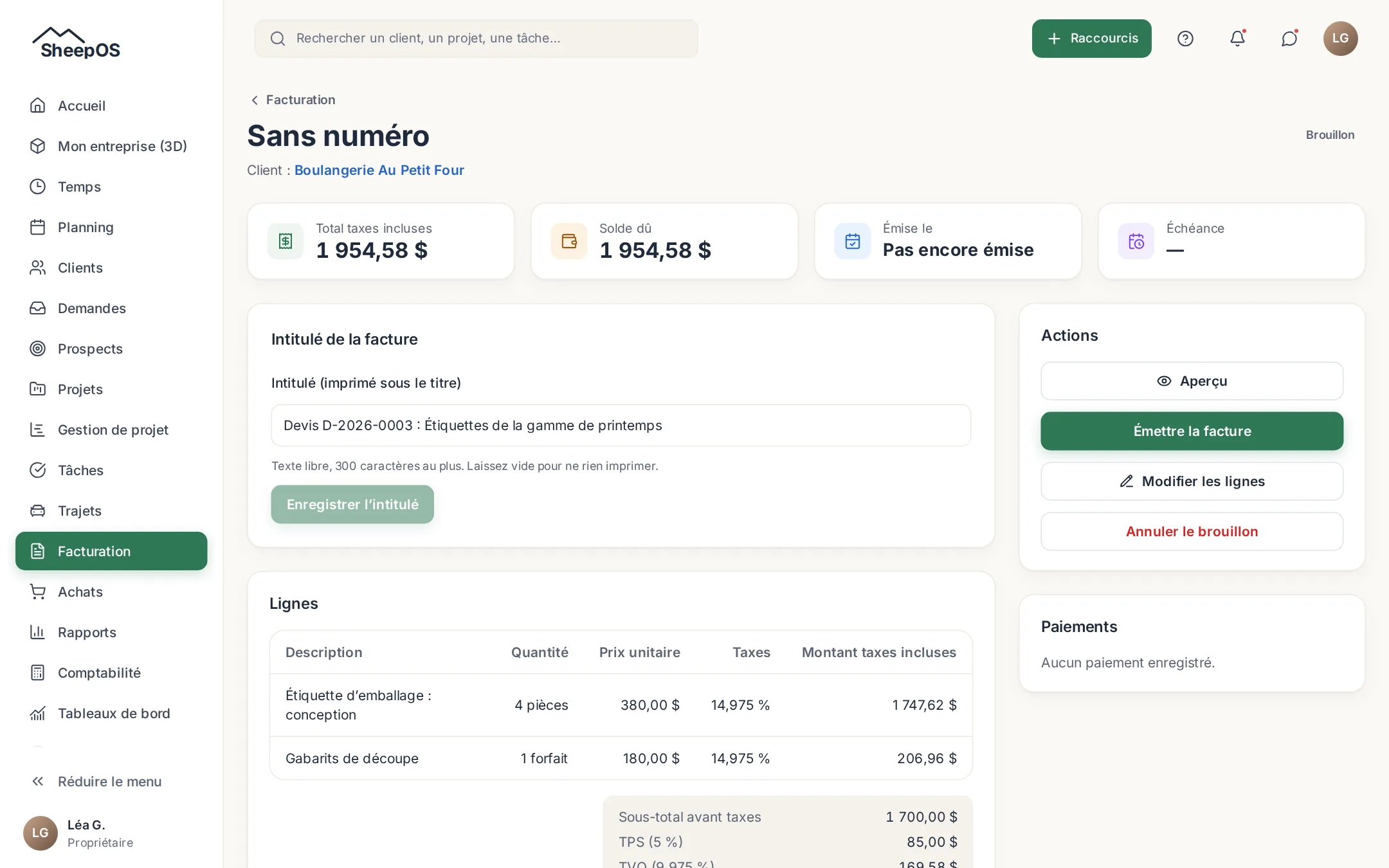This screenshot has height=868, width=1389.
Task: Open Temps in the sidebar
Action: tap(111, 186)
